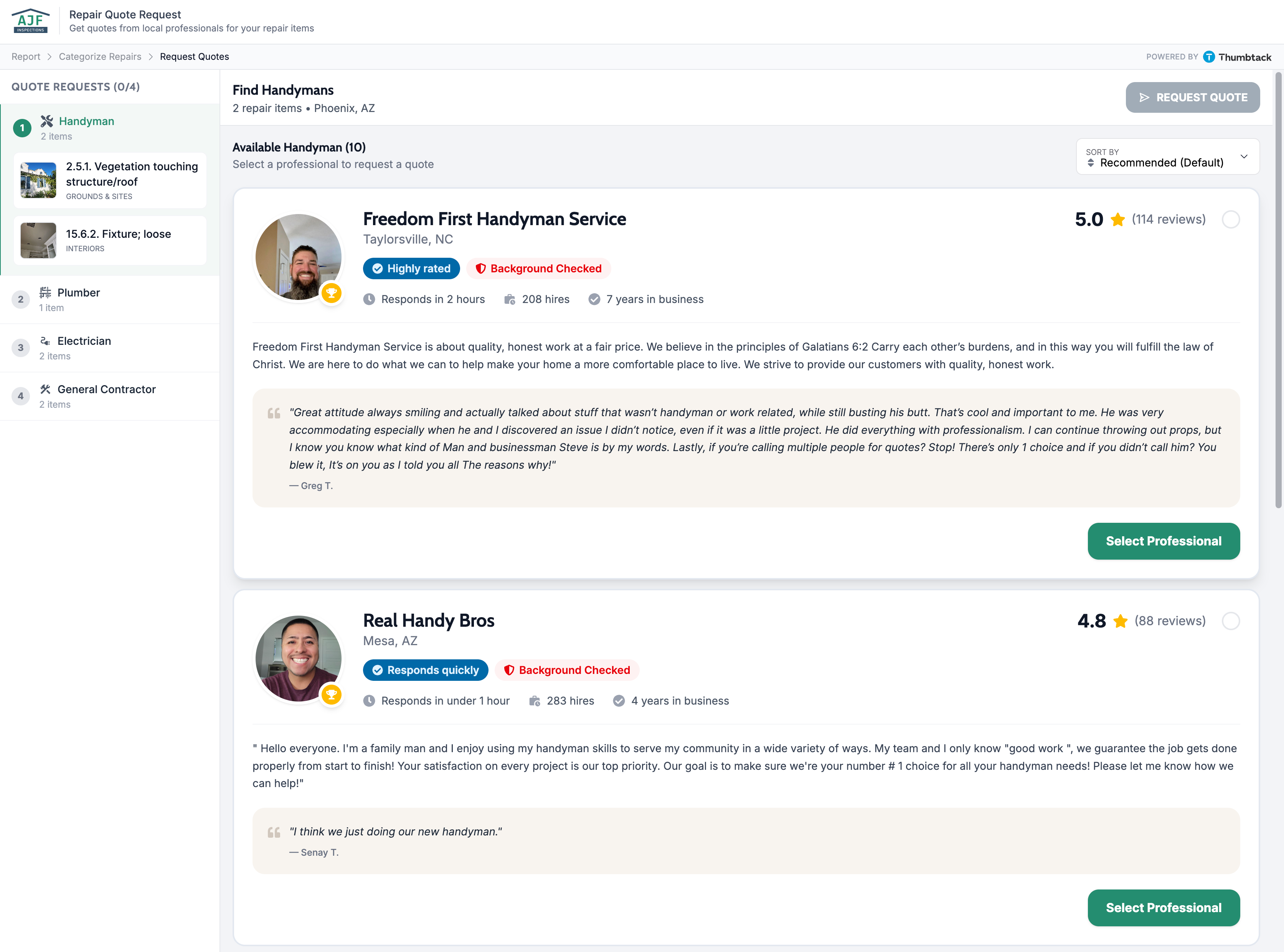Click the Background Checked badge for Real Handy Bros
Screen dimensions: 1284x952
(567, 670)
